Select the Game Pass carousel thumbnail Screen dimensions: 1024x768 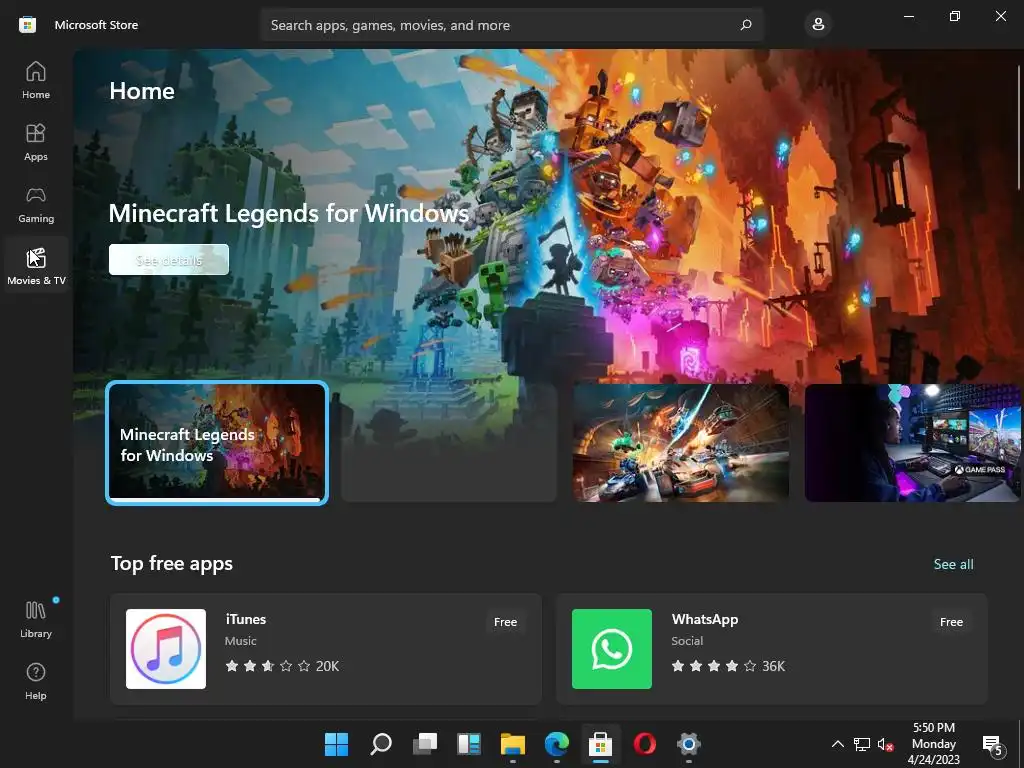[912, 443]
